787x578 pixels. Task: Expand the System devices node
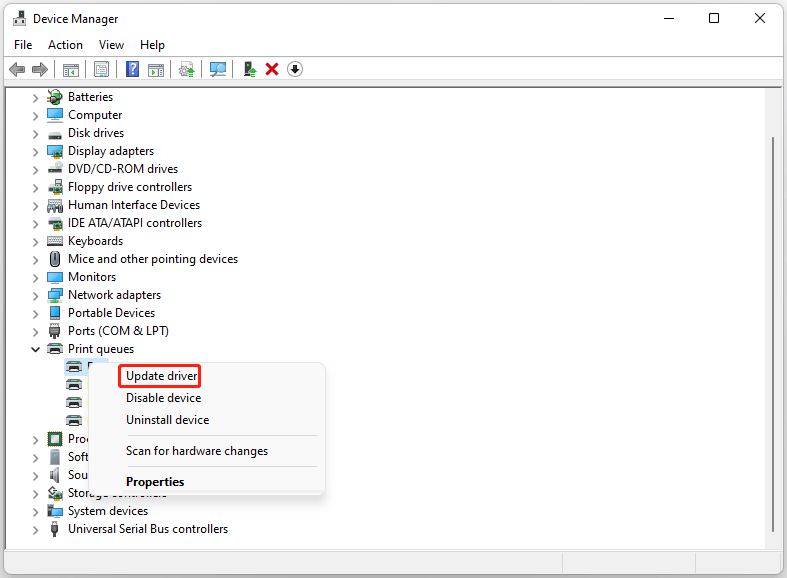point(35,512)
